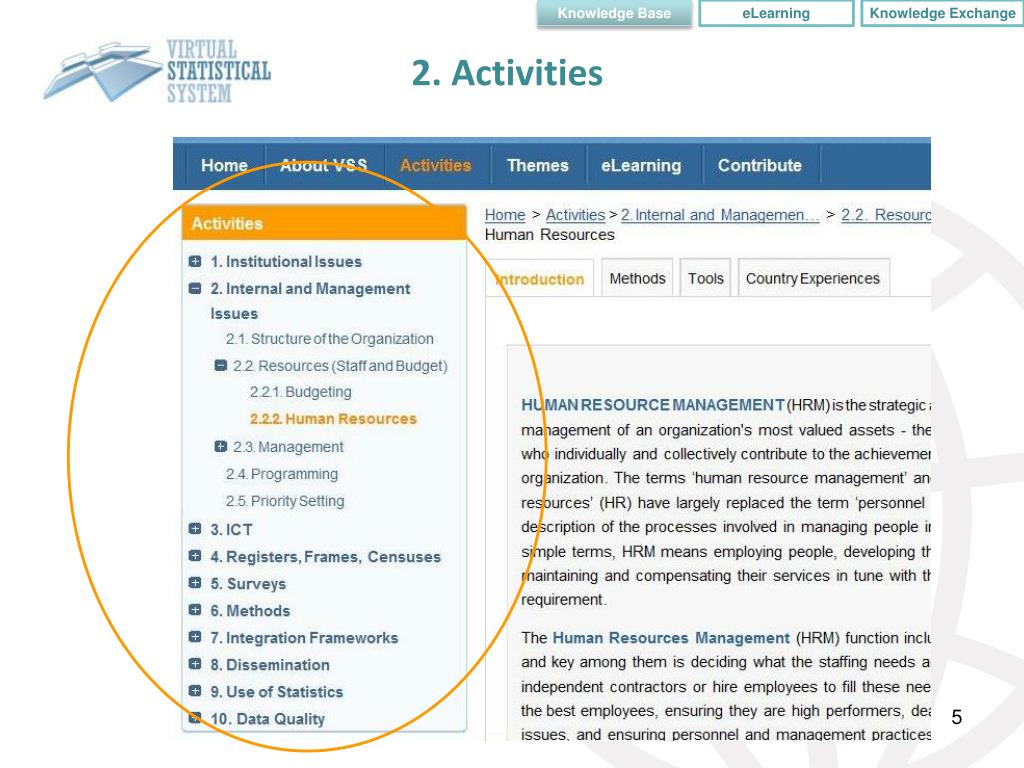
Task: Open the Country Experiences tab
Action: click(813, 278)
